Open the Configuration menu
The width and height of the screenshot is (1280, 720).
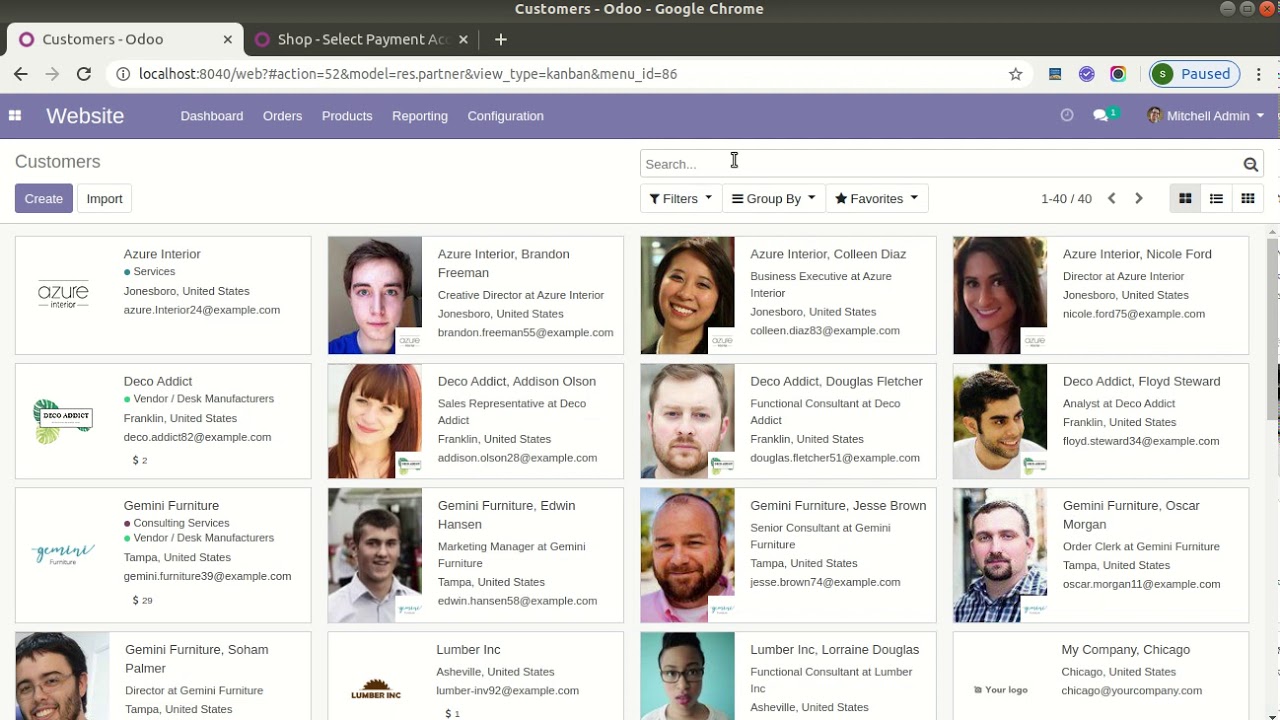coord(506,116)
